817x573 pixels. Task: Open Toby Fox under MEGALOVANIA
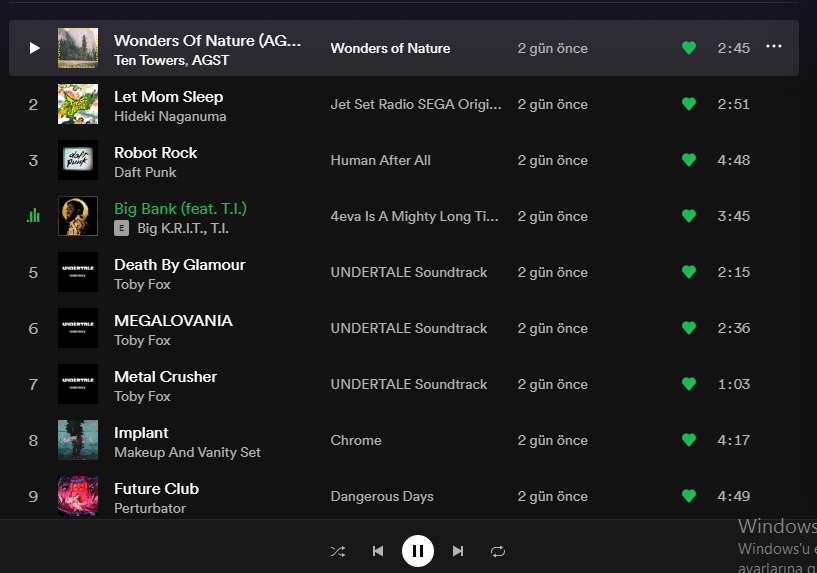tap(142, 340)
